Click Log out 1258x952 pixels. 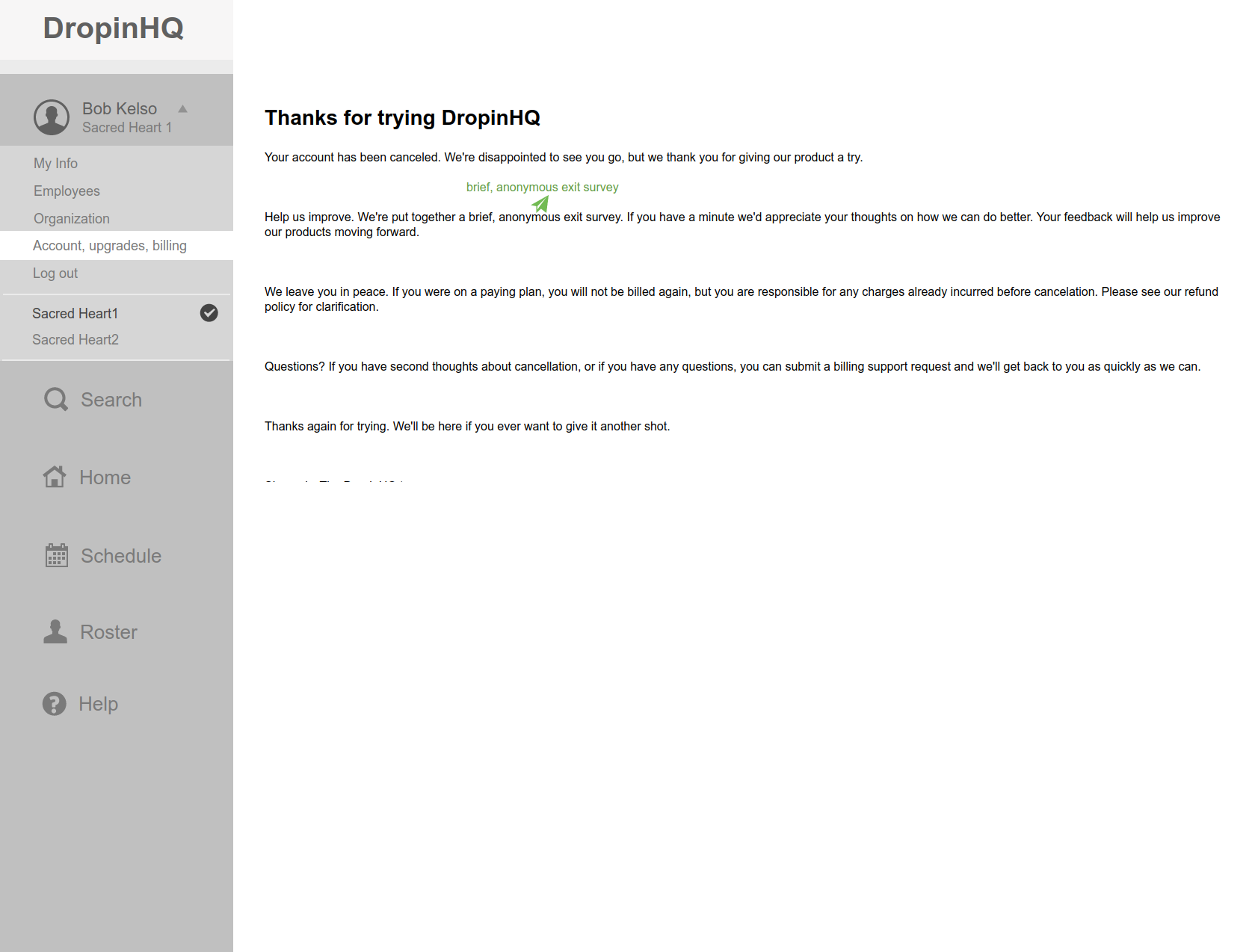[x=55, y=273]
